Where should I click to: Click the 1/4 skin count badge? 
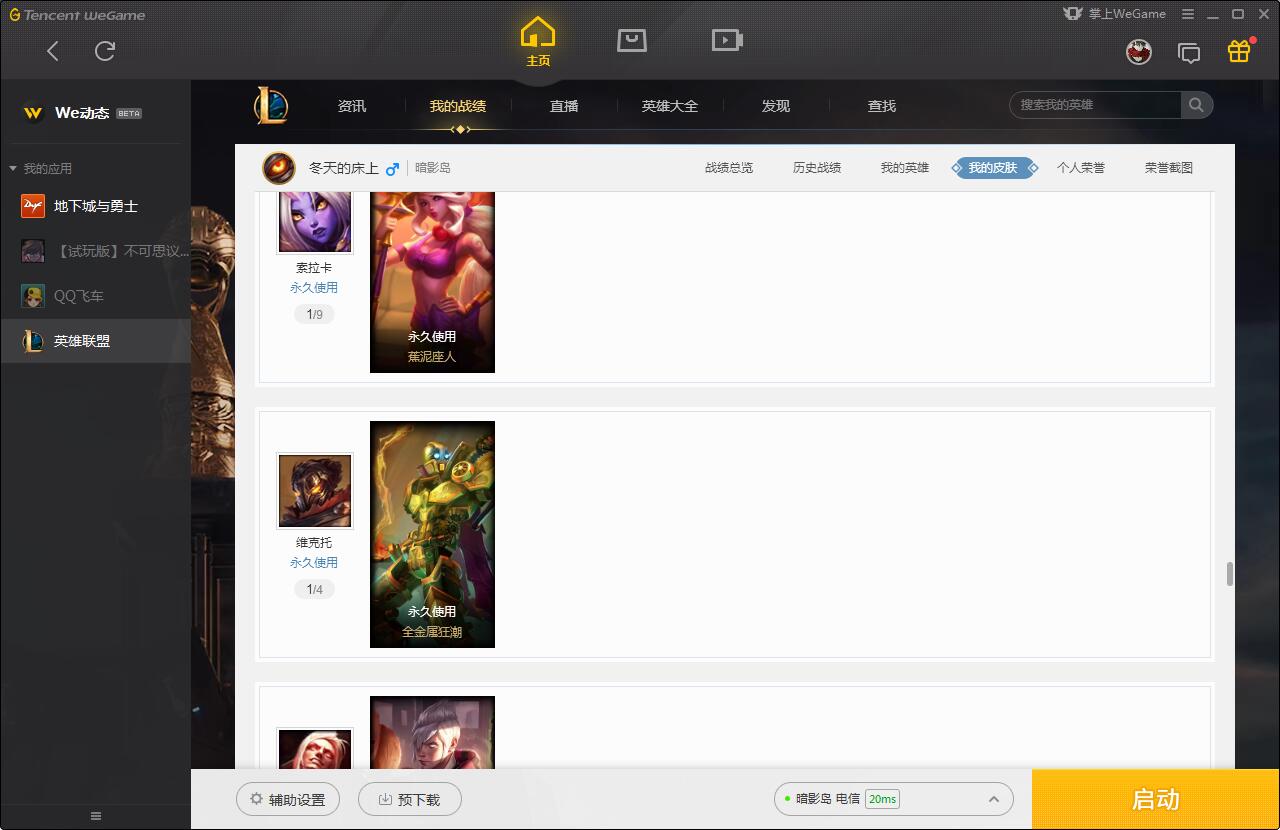point(314,589)
